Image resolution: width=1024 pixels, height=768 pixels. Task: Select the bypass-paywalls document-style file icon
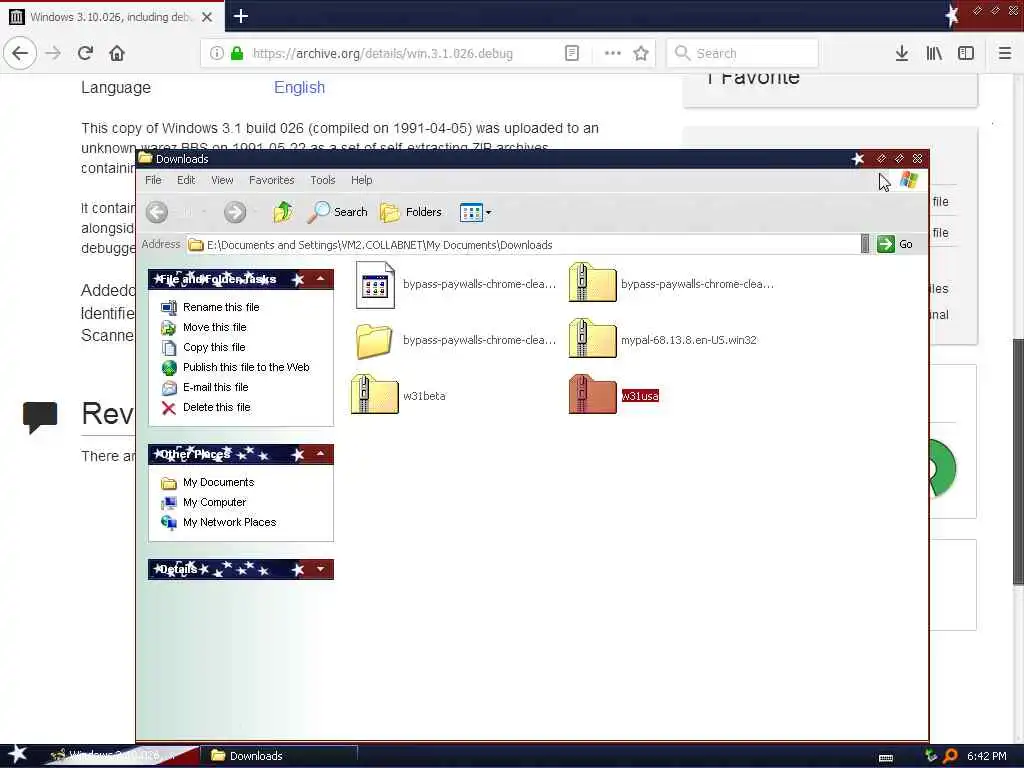376,285
